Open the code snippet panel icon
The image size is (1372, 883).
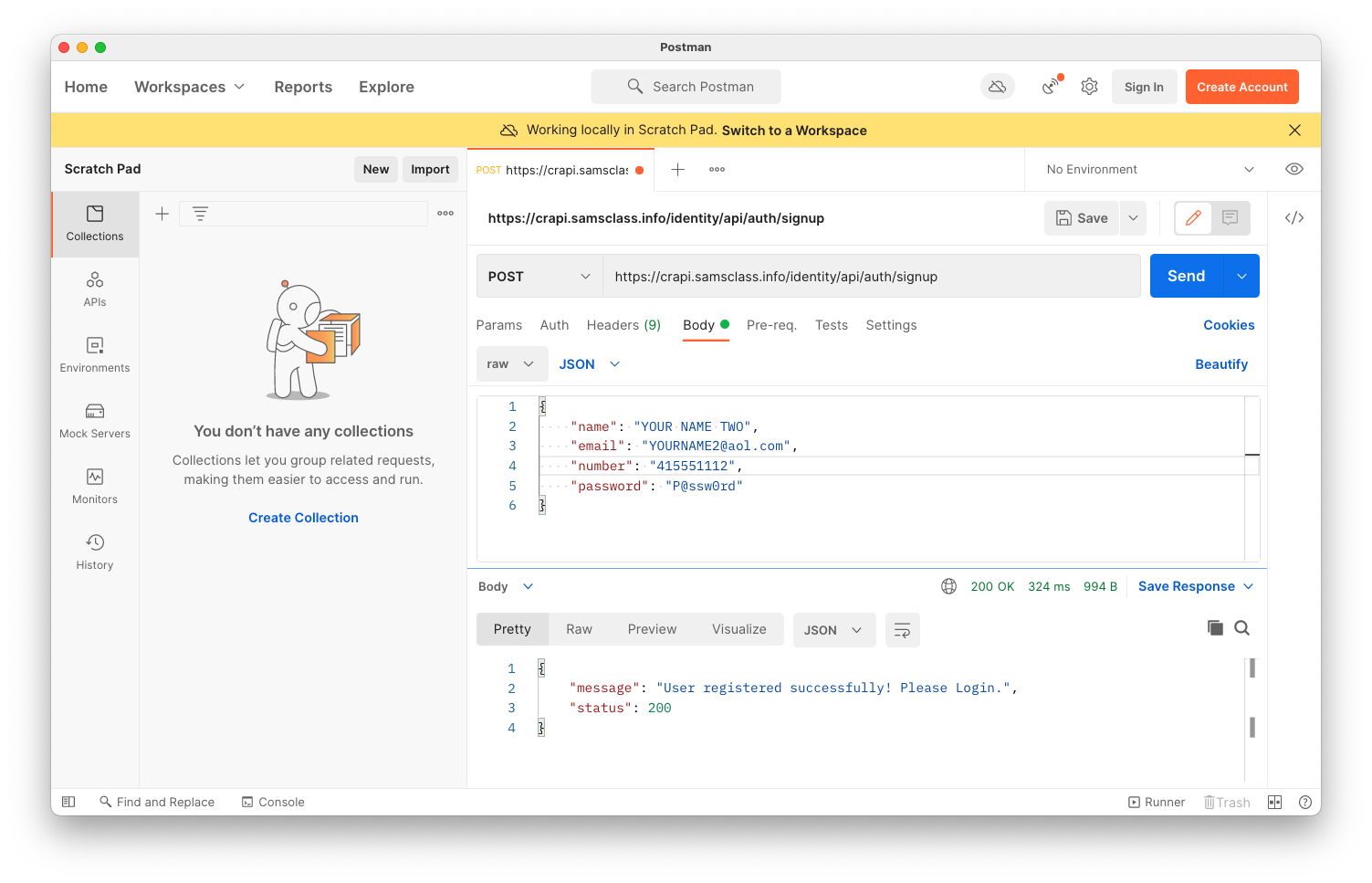[1293, 218]
